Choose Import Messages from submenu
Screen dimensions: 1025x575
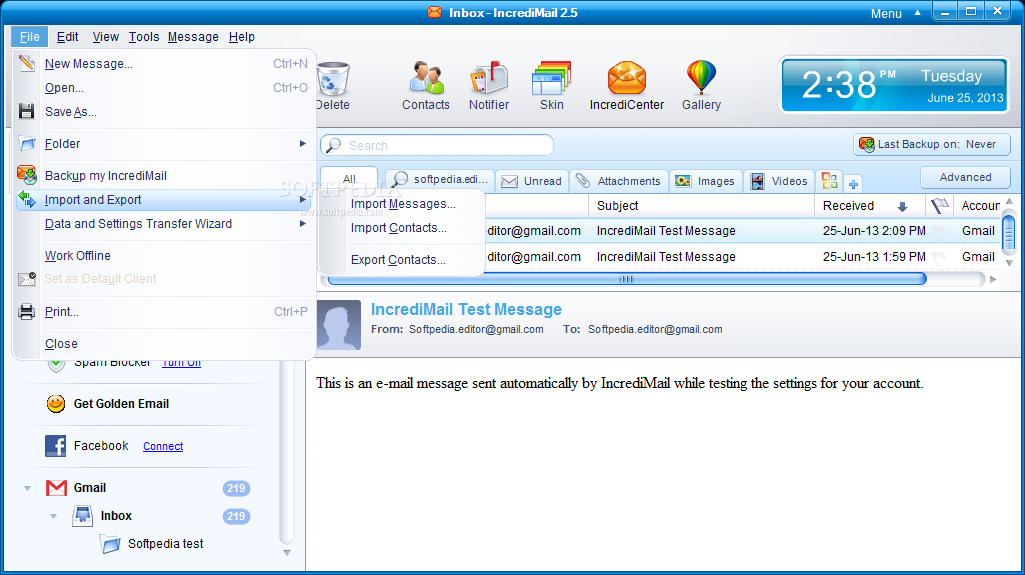(403, 204)
